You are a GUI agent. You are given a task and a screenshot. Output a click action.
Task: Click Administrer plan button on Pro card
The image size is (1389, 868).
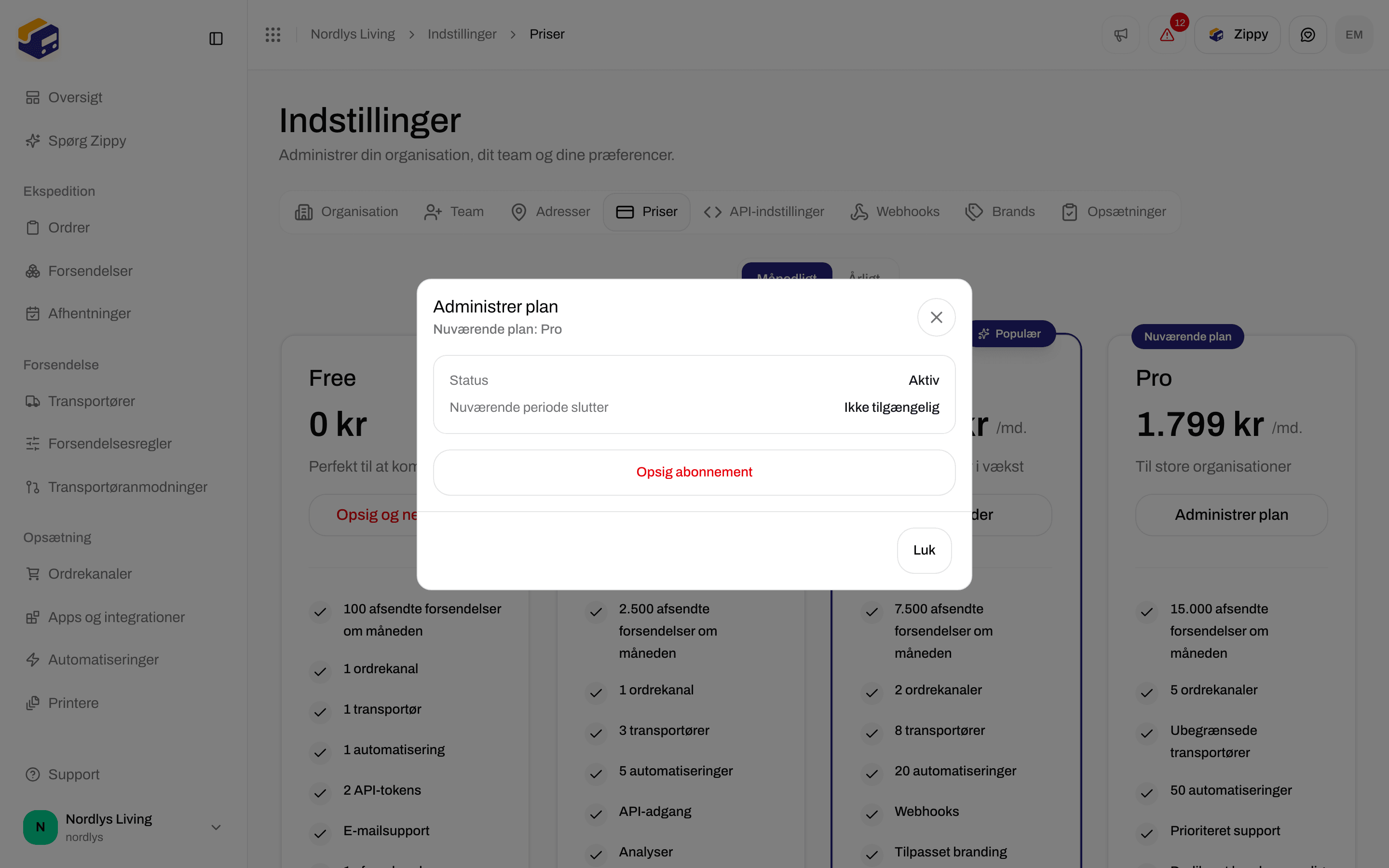coord(1231,515)
